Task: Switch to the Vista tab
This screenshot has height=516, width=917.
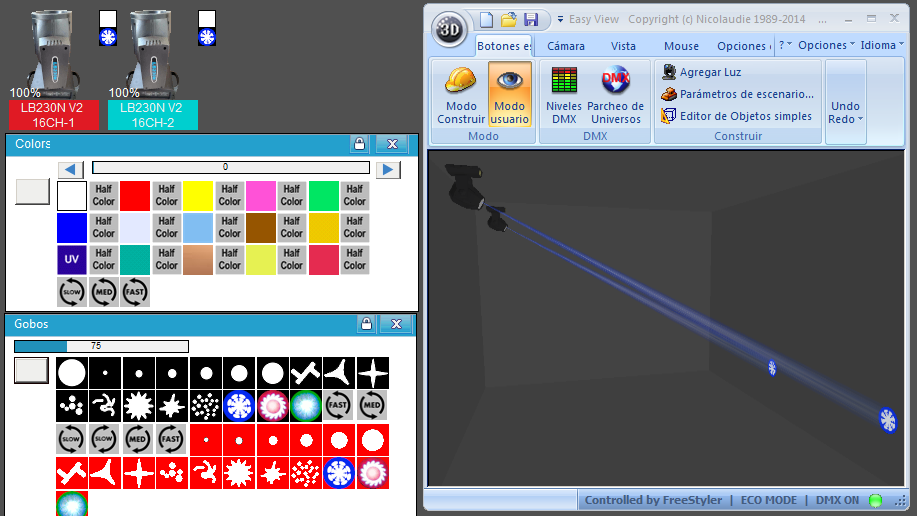Action: 623,46
